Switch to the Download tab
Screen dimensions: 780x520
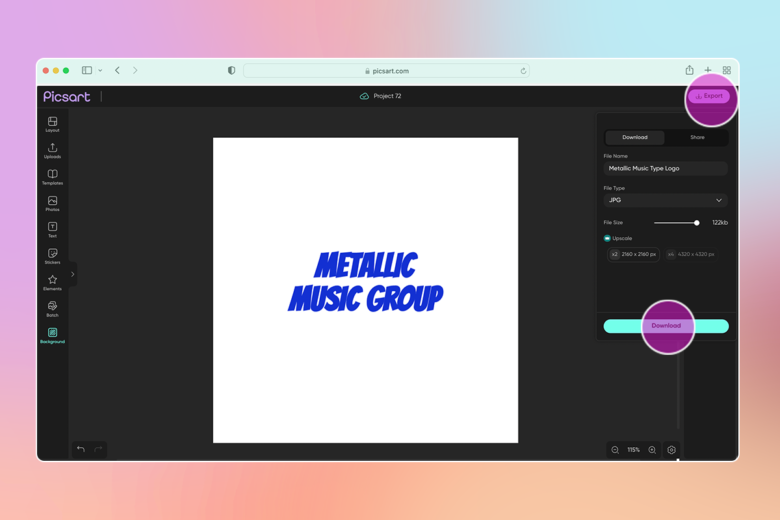[x=635, y=137]
